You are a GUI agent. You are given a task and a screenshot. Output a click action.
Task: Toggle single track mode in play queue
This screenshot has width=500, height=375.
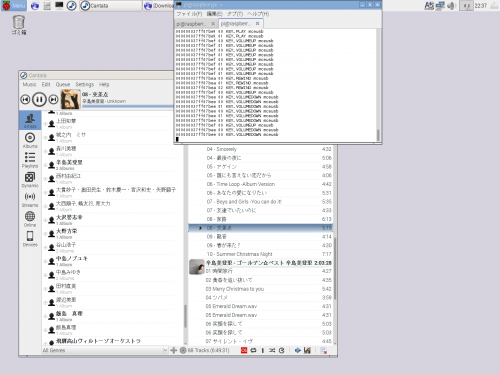click(263, 350)
